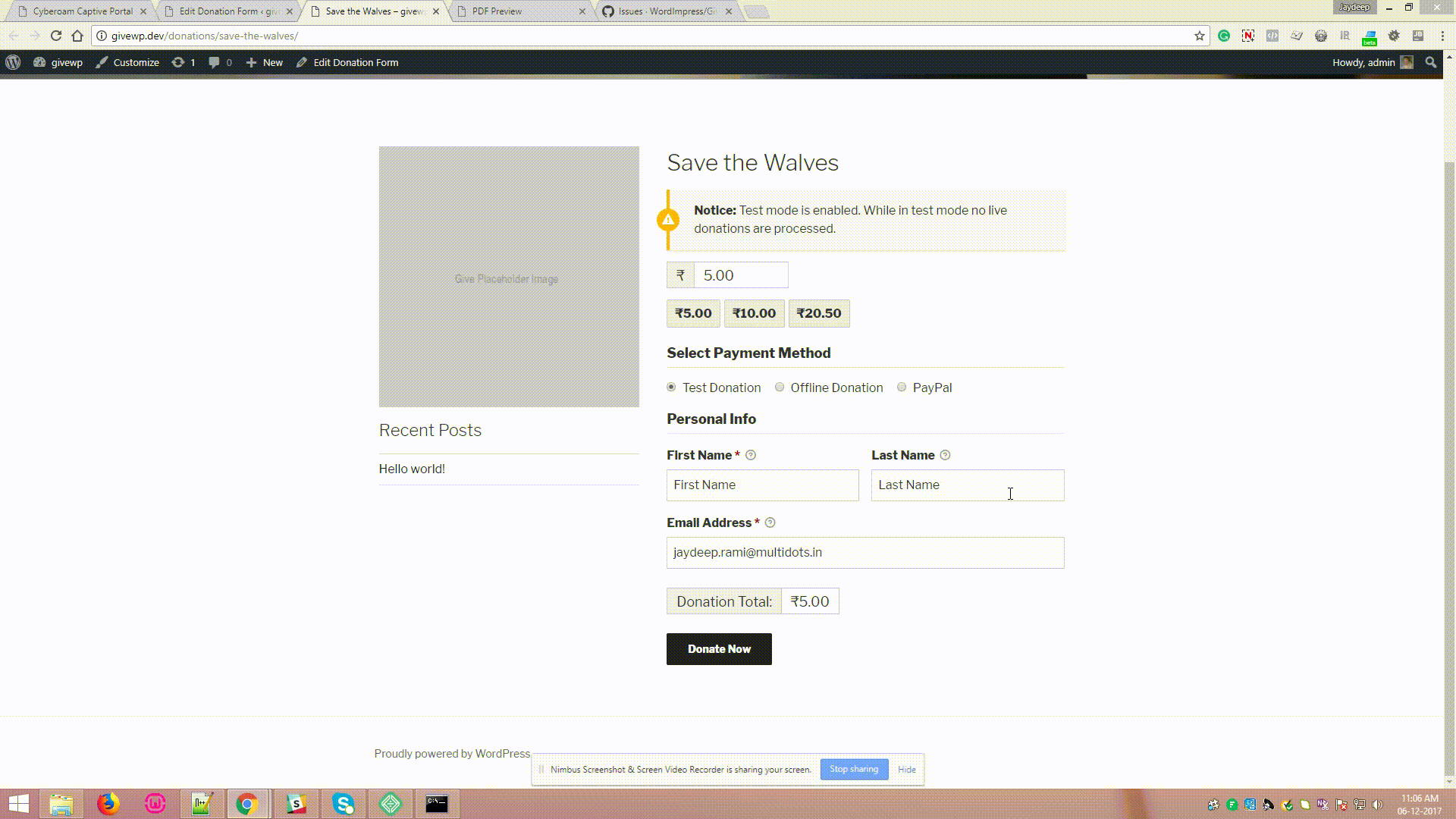Open the Customize admin bar item

127,63
